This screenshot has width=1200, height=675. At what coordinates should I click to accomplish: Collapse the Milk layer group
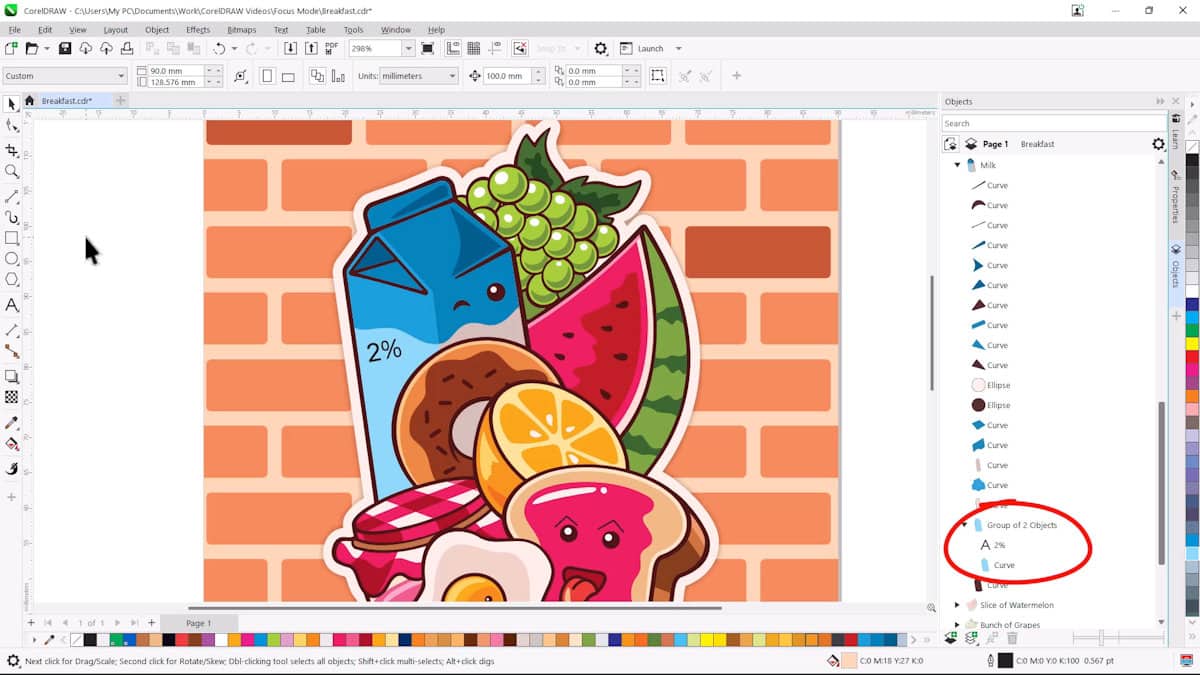[957, 164]
